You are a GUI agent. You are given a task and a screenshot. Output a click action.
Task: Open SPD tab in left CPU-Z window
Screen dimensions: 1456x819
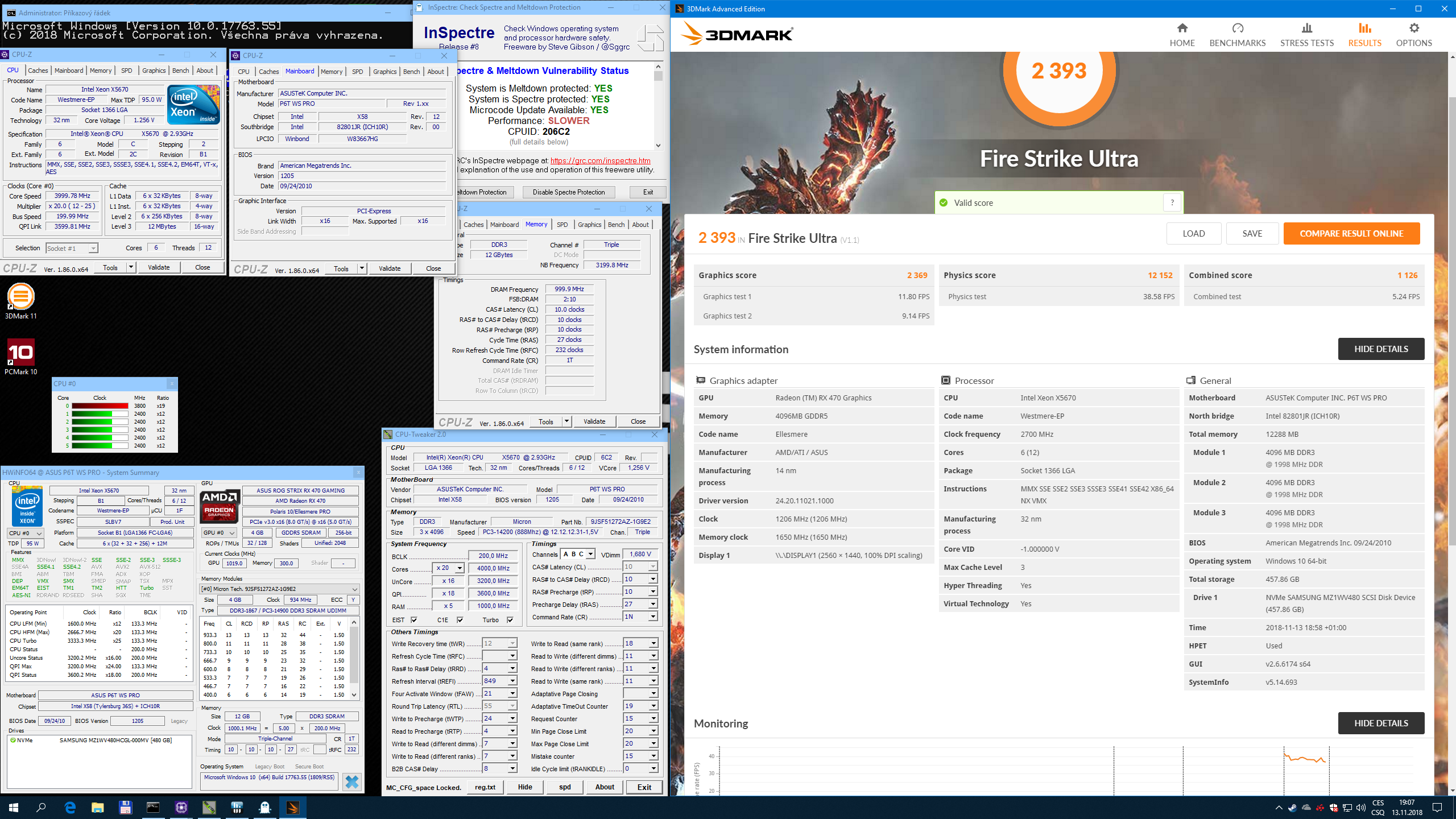pos(127,71)
